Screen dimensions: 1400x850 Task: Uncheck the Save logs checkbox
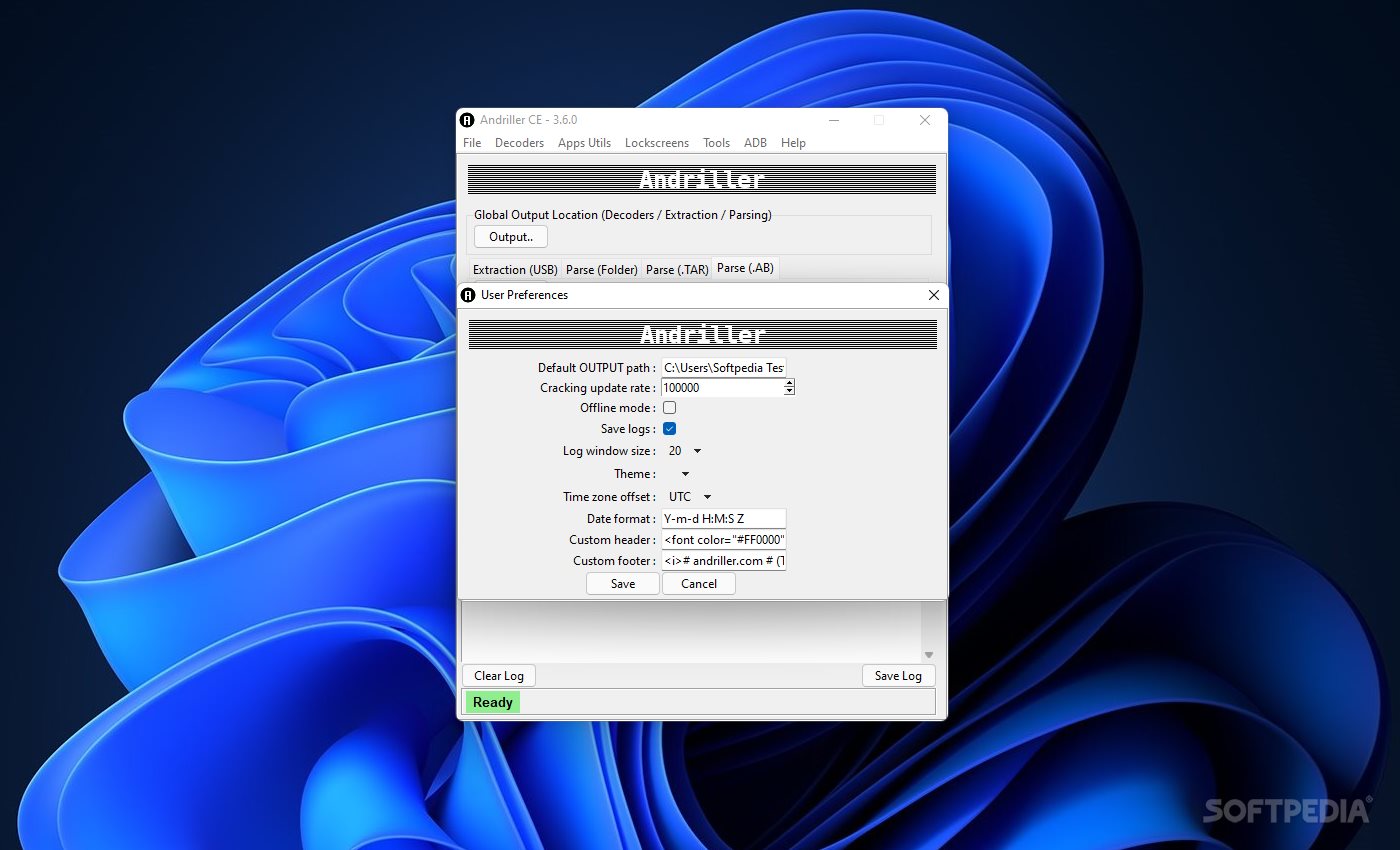pos(670,429)
